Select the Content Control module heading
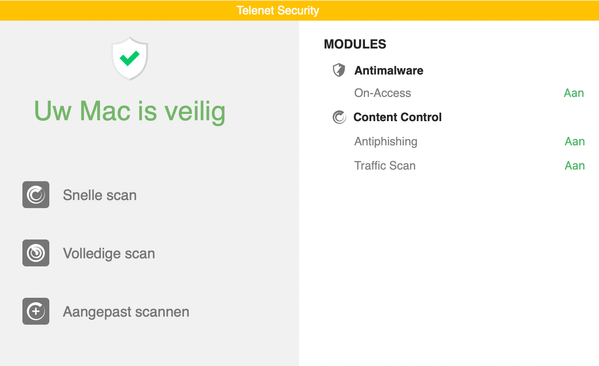 [x=397, y=117]
